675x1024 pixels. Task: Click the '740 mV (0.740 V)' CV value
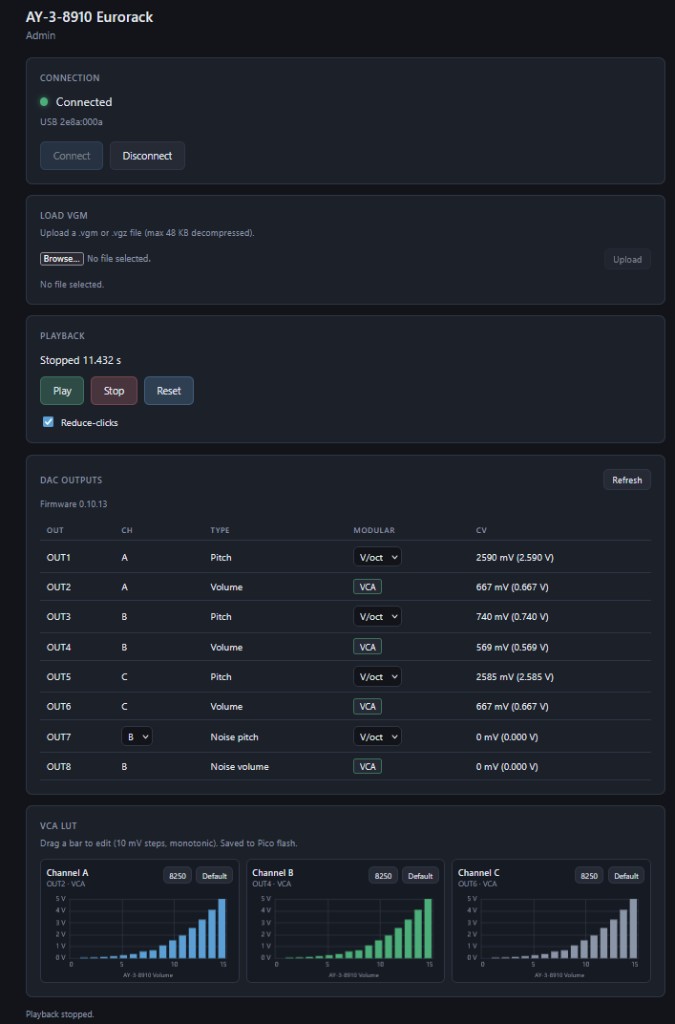tap(512, 616)
